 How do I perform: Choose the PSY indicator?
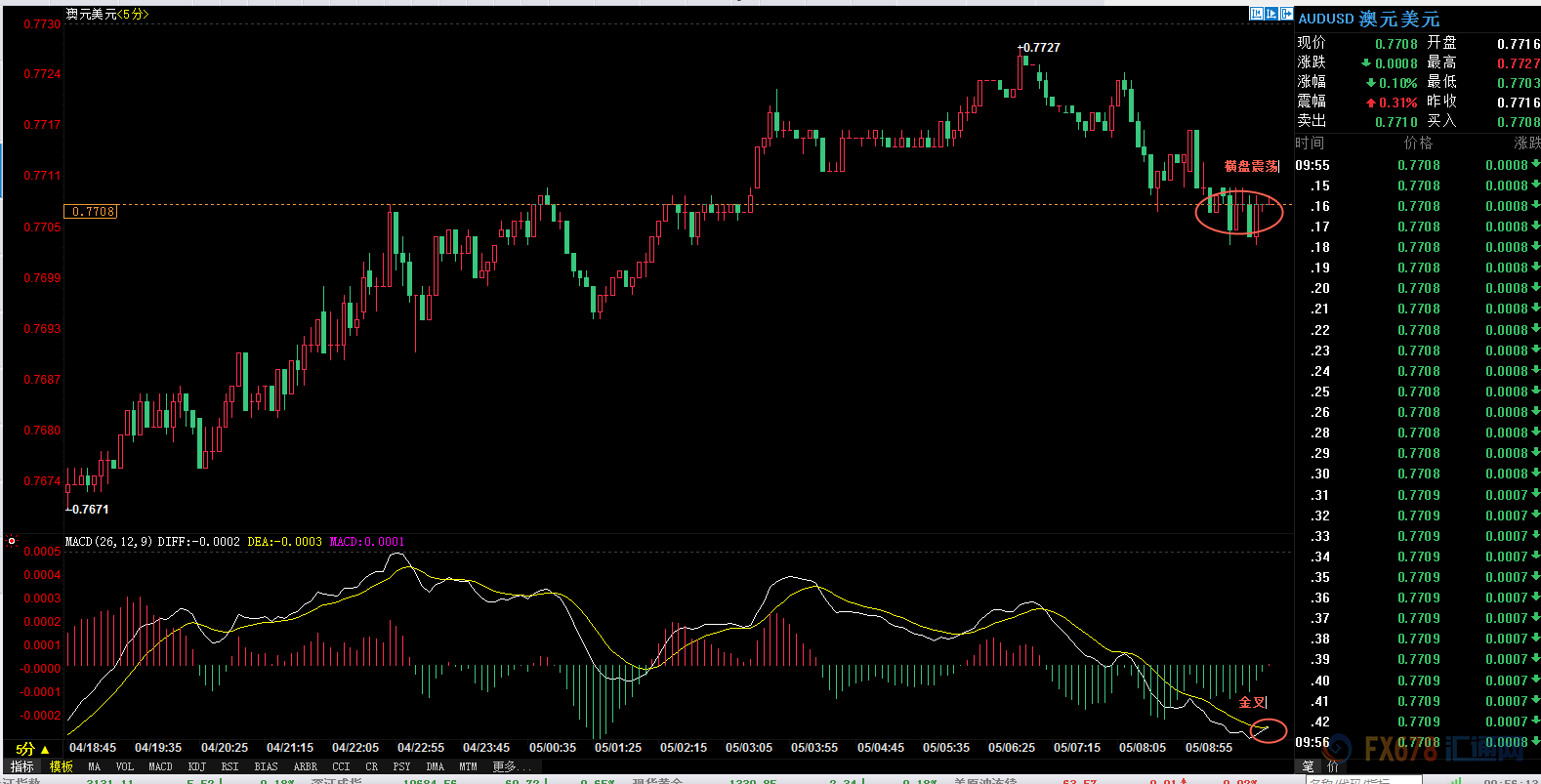click(401, 767)
